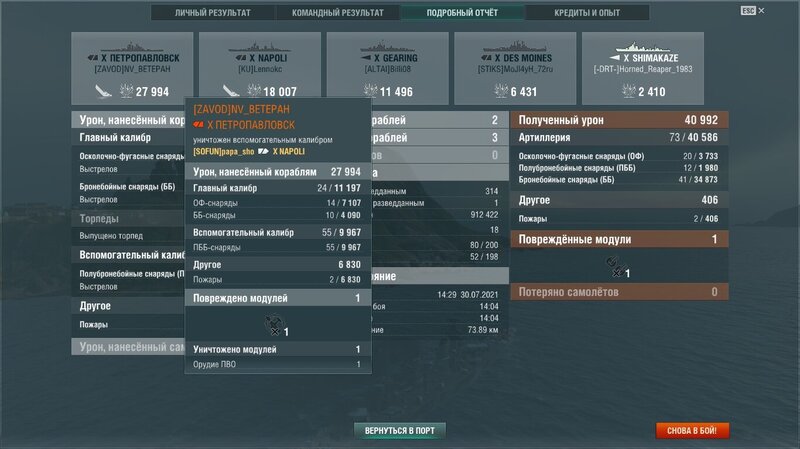Click the Повреждённые модули header
The height and width of the screenshot is (449, 800).
pos(619,239)
